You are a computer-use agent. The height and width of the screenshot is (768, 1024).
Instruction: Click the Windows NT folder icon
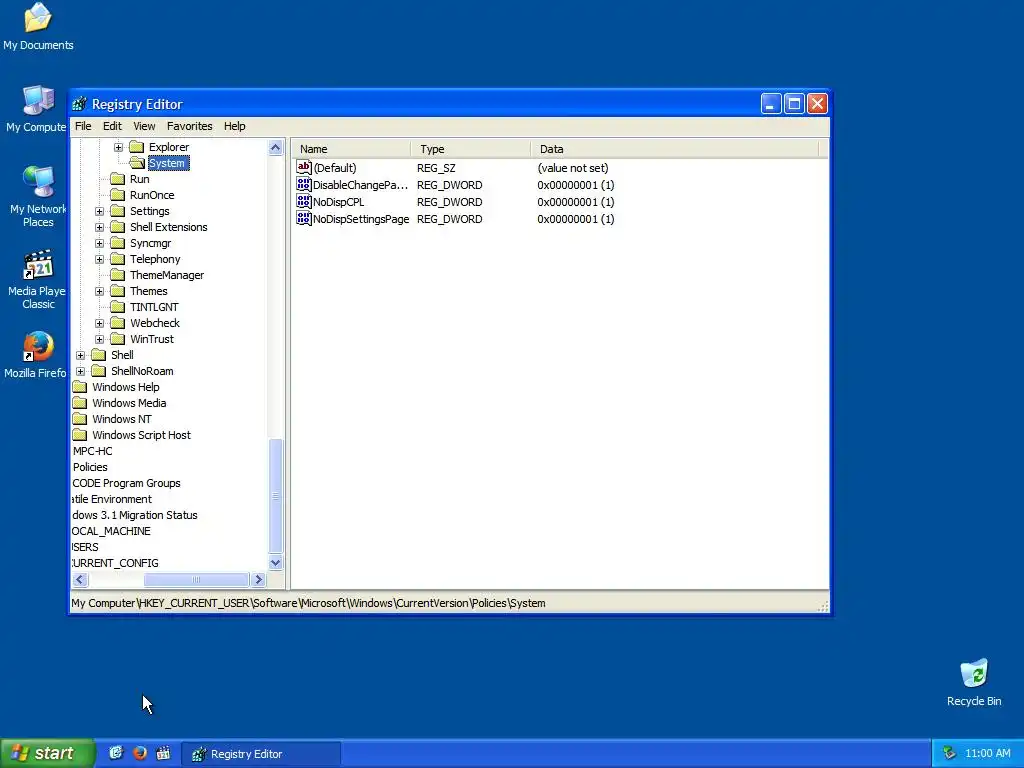(80, 419)
